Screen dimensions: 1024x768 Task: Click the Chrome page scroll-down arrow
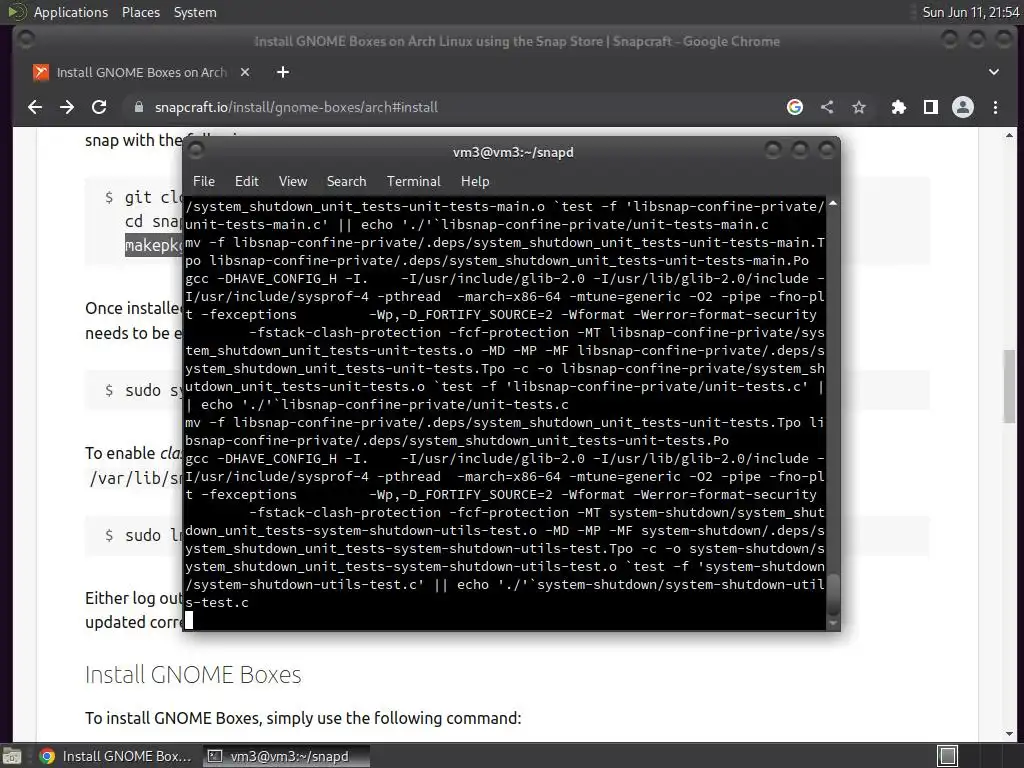point(1010,734)
